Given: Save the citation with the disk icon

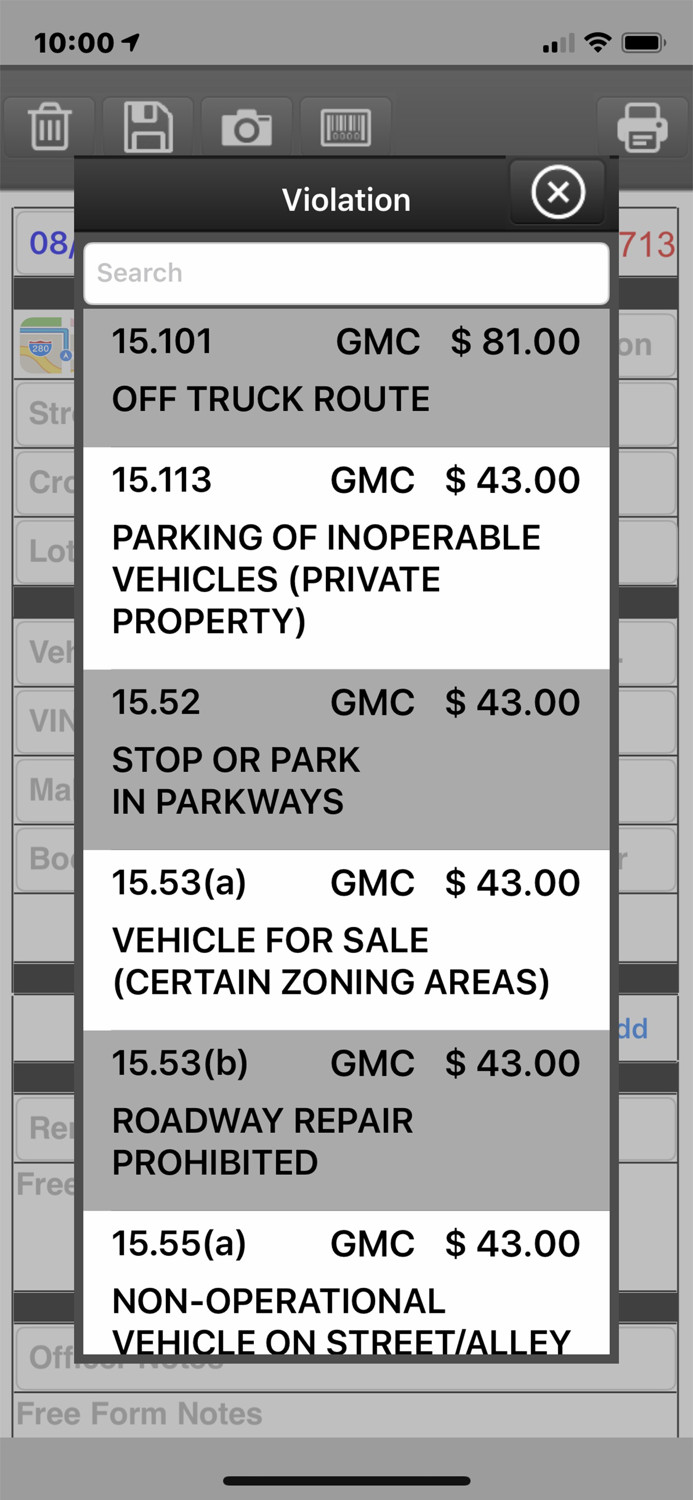Looking at the screenshot, I should 146,127.
